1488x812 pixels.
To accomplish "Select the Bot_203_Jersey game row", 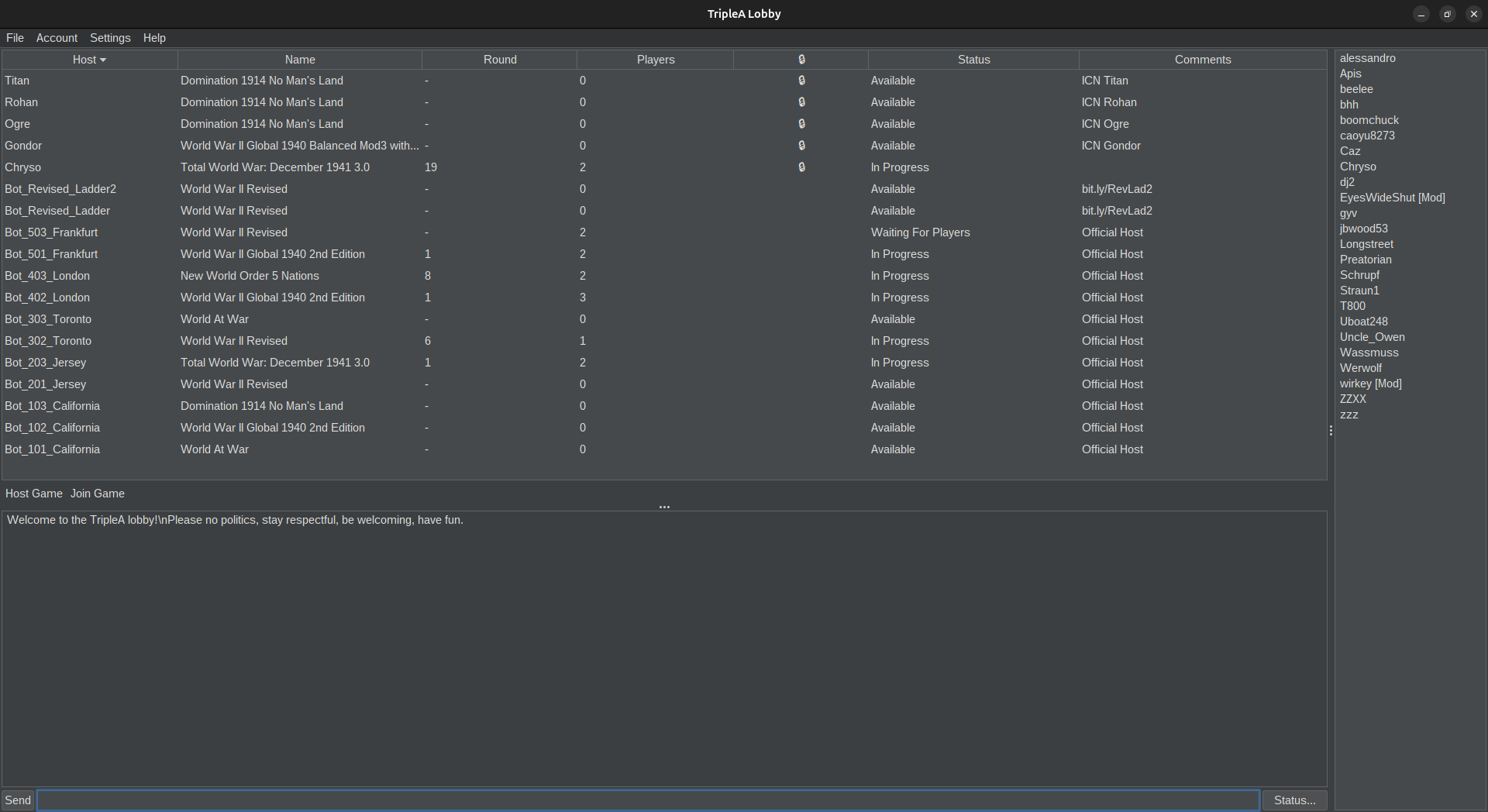I will (664, 363).
